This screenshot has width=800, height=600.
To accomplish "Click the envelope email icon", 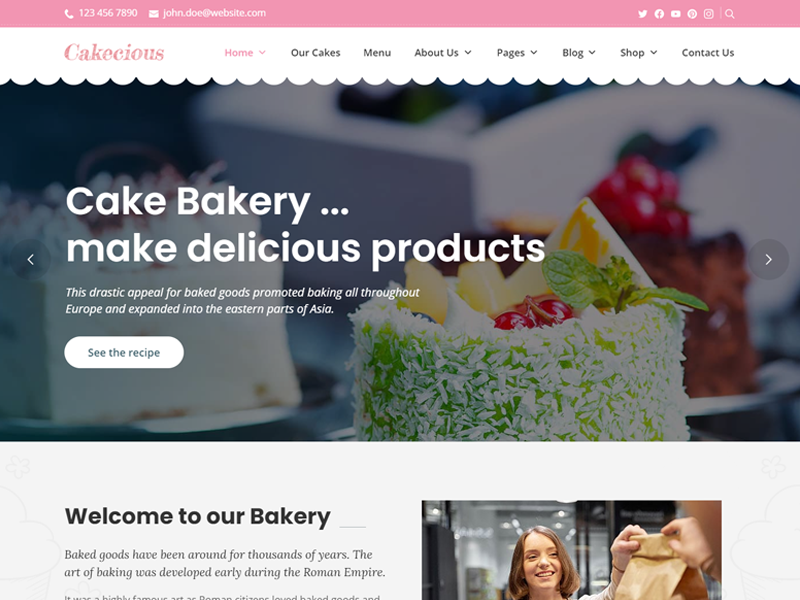I will (x=153, y=14).
